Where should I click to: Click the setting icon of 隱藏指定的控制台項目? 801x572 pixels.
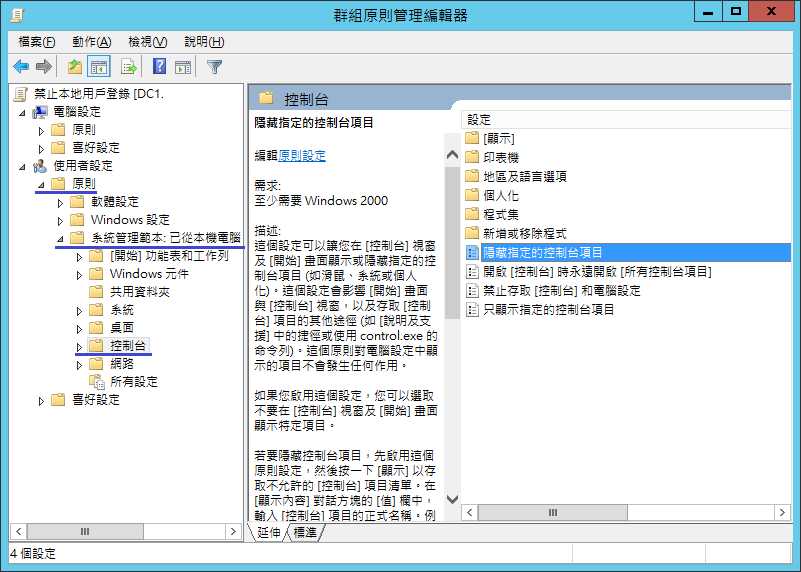(472, 252)
